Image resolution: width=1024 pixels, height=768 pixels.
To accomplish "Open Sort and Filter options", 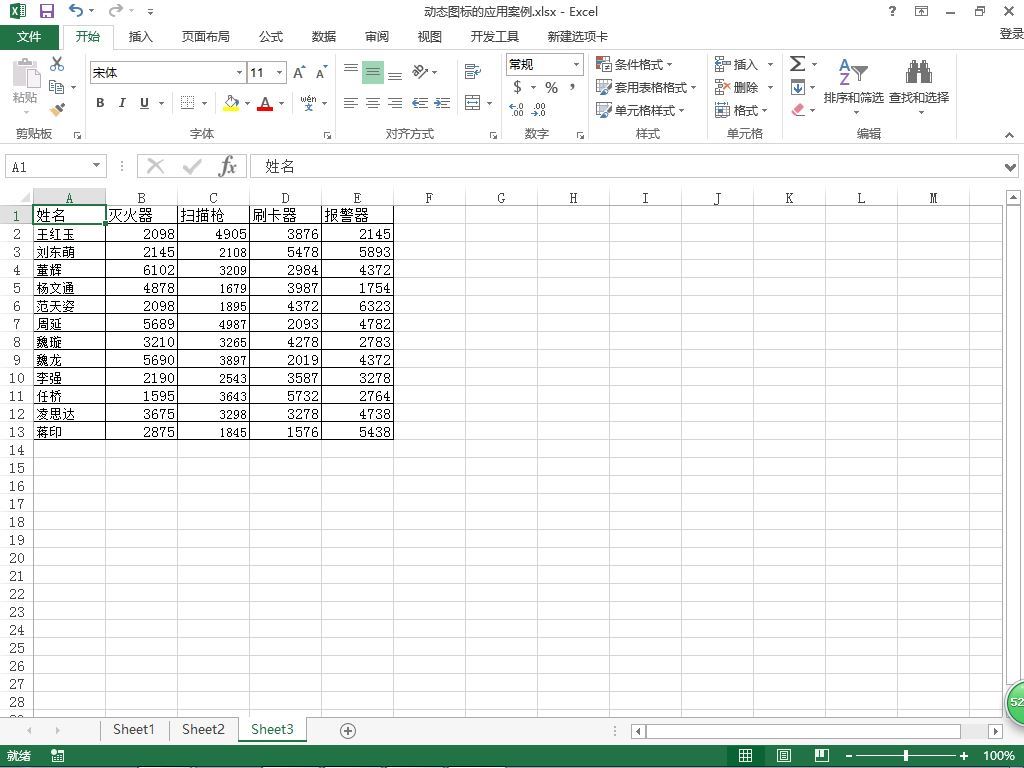I will 853,85.
